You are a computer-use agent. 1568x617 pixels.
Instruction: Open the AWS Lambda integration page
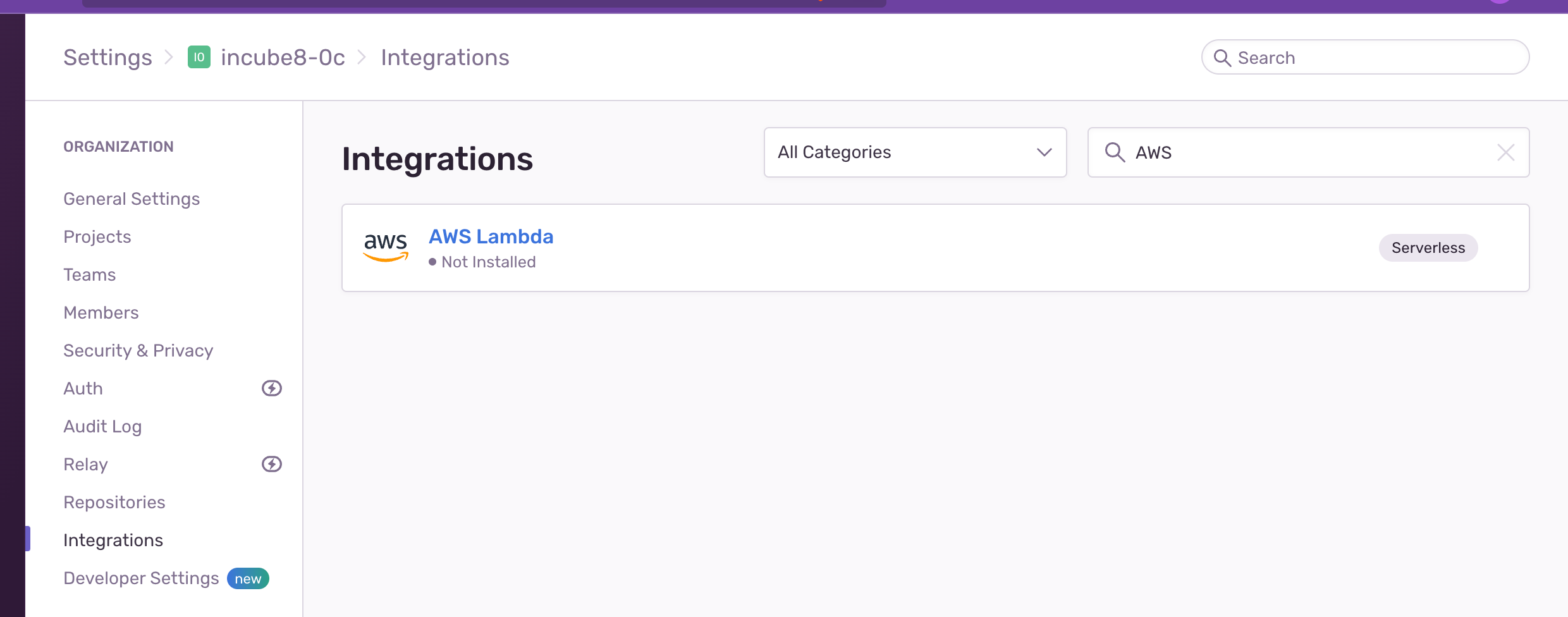pyautogui.click(x=491, y=236)
